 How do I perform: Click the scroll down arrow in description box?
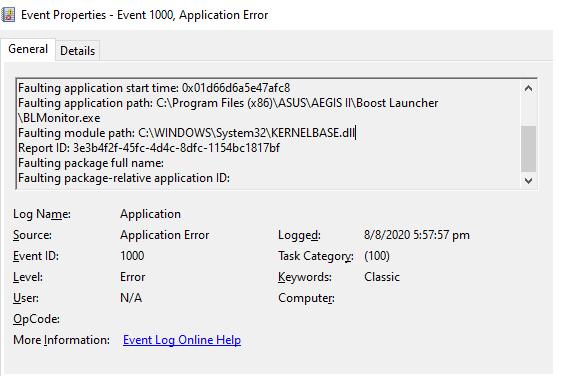tap(528, 181)
